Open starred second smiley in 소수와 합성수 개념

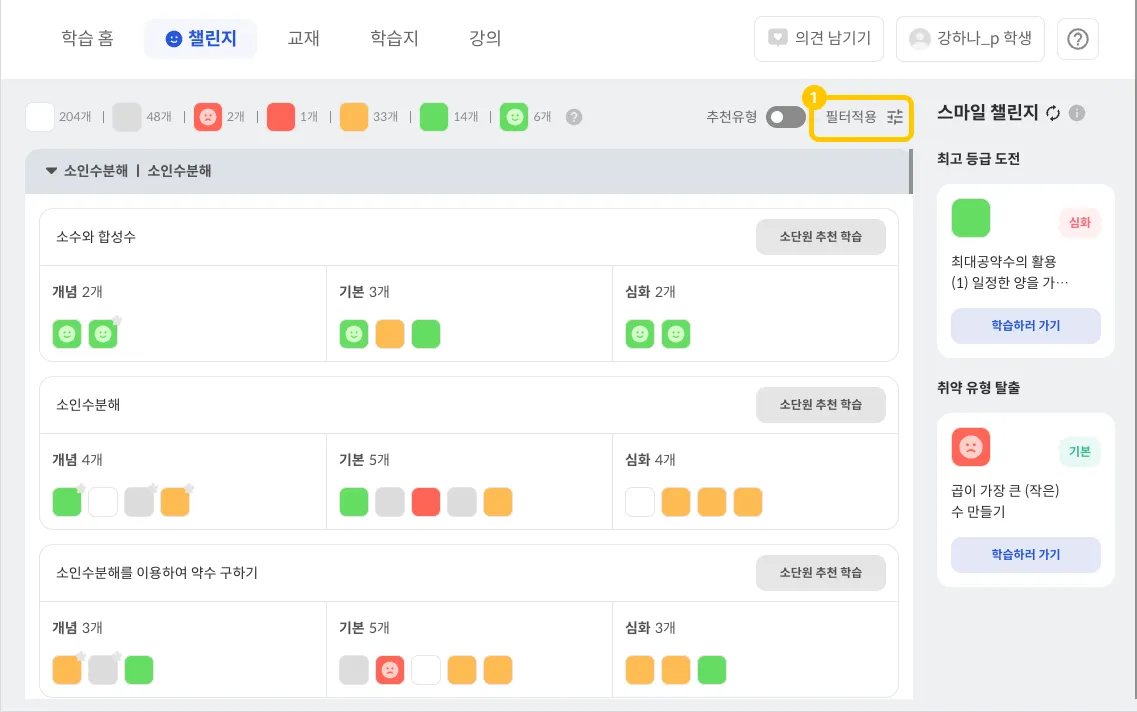(x=103, y=334)
